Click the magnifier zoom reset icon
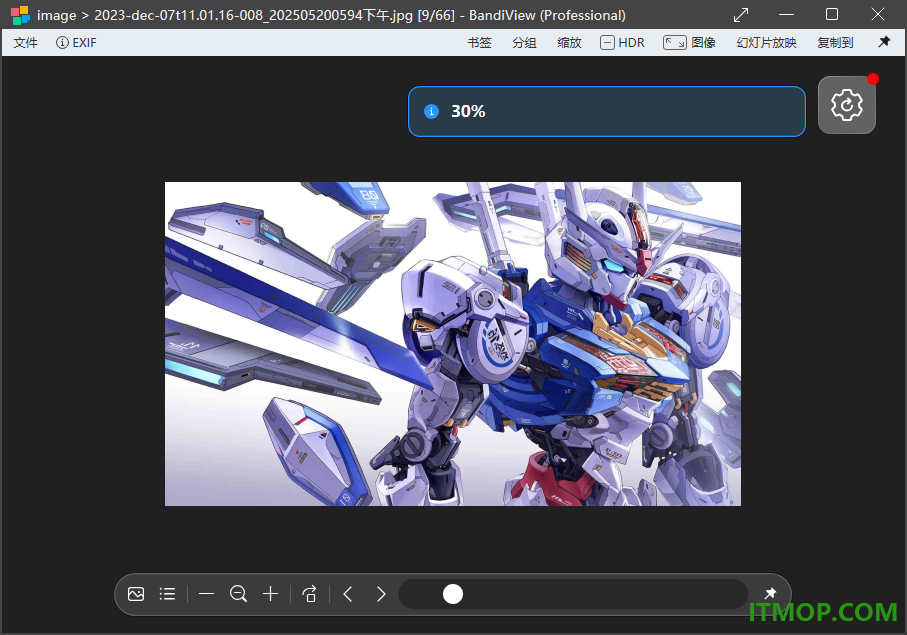 tap(238, 594)
